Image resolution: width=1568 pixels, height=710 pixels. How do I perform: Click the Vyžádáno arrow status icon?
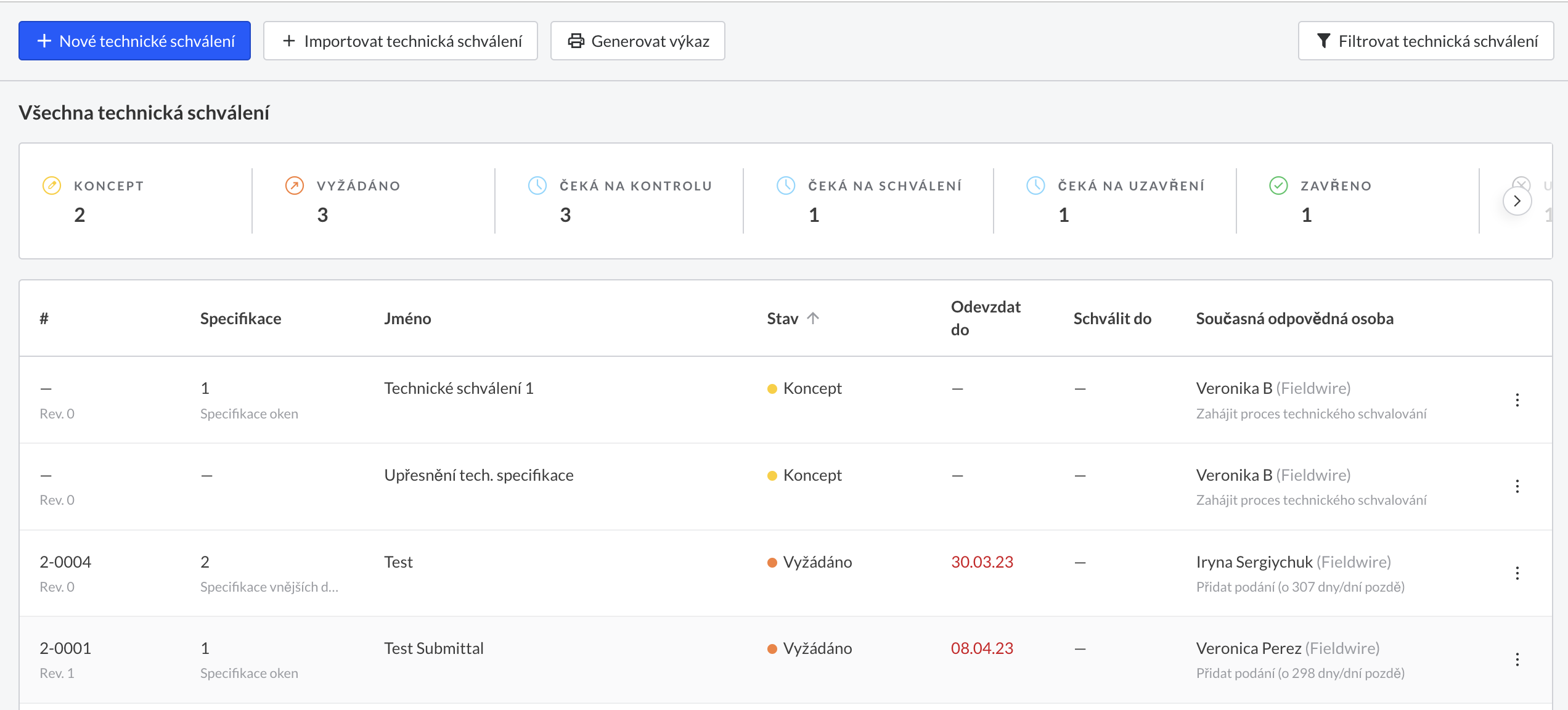[295, 186]
